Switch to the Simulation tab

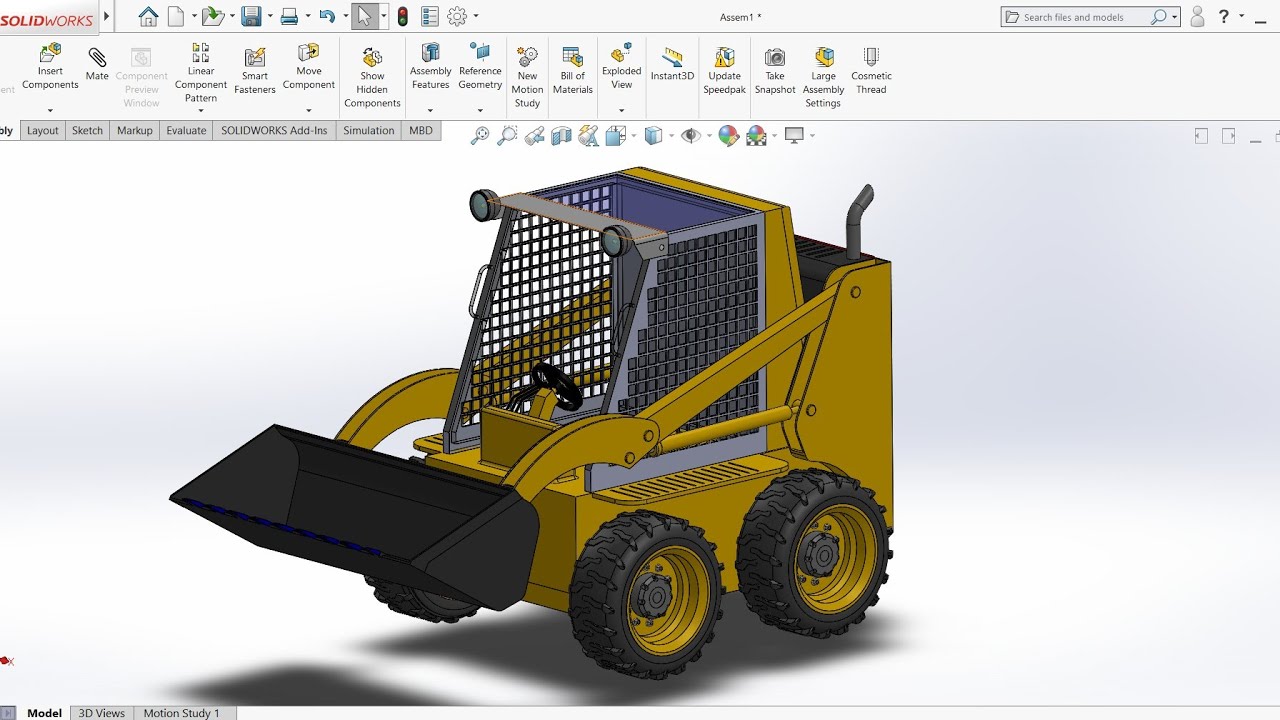coord(368,130)
